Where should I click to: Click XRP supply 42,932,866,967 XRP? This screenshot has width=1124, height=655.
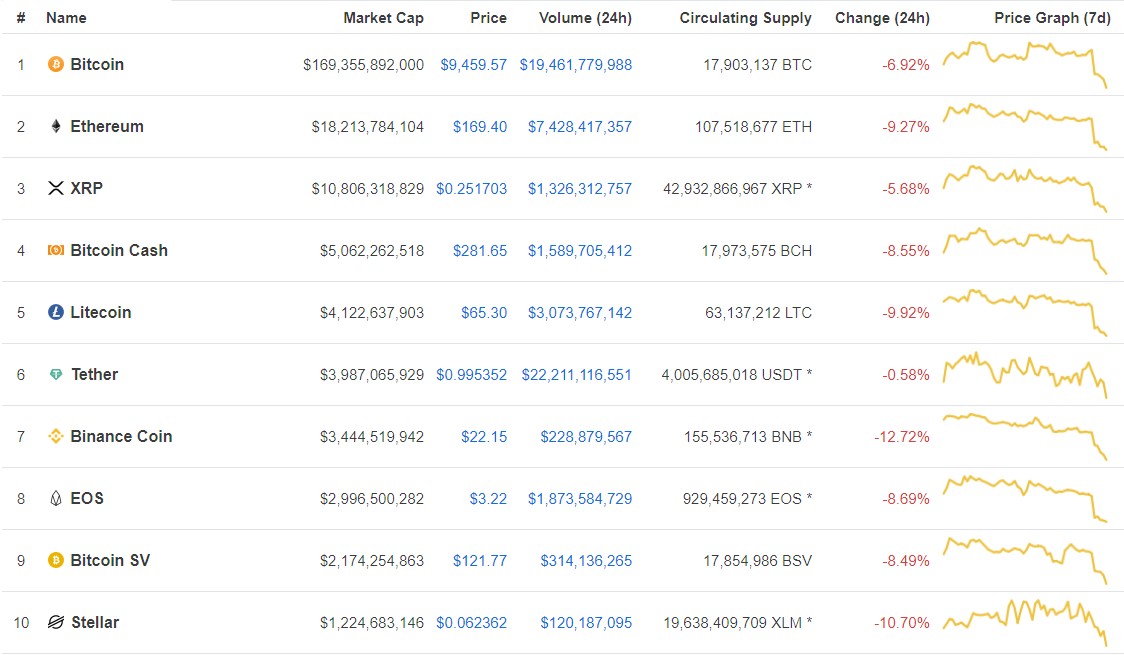(733, 189)
